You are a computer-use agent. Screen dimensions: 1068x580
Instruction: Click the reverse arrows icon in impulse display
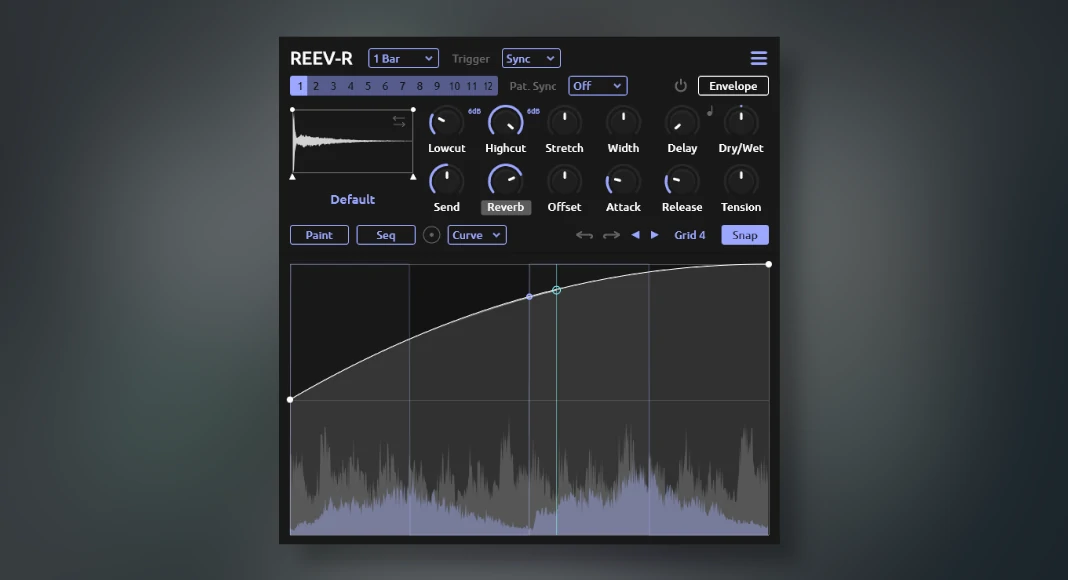(x=399, y=121)
